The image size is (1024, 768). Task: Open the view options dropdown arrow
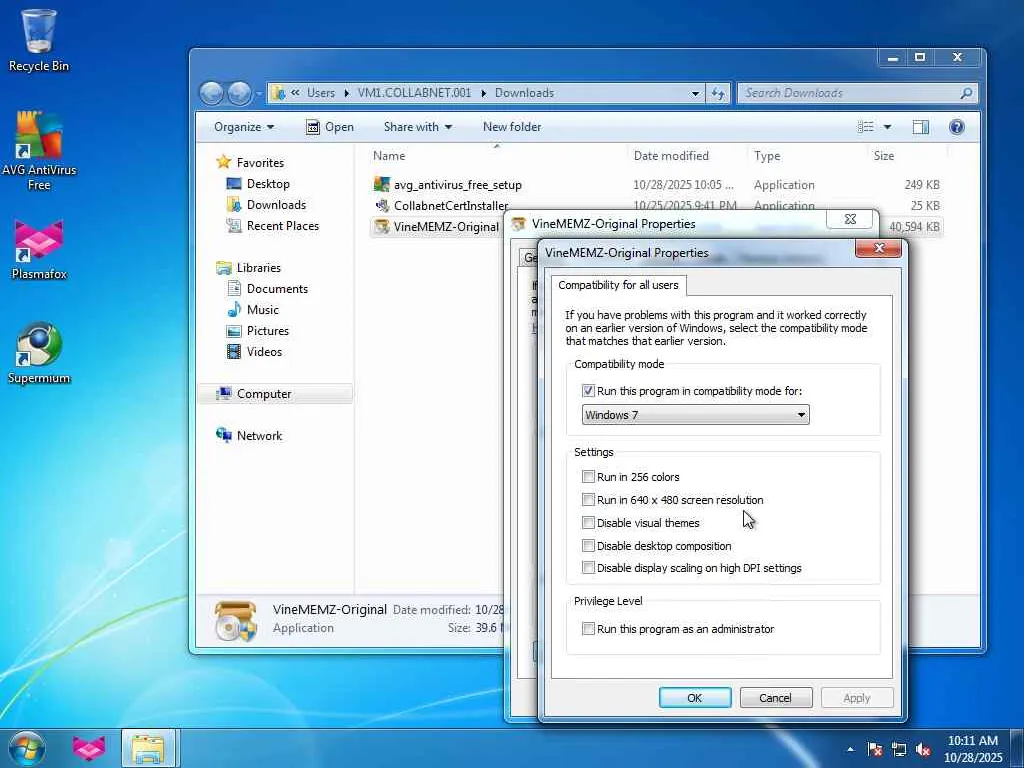[x=887, y=127]
